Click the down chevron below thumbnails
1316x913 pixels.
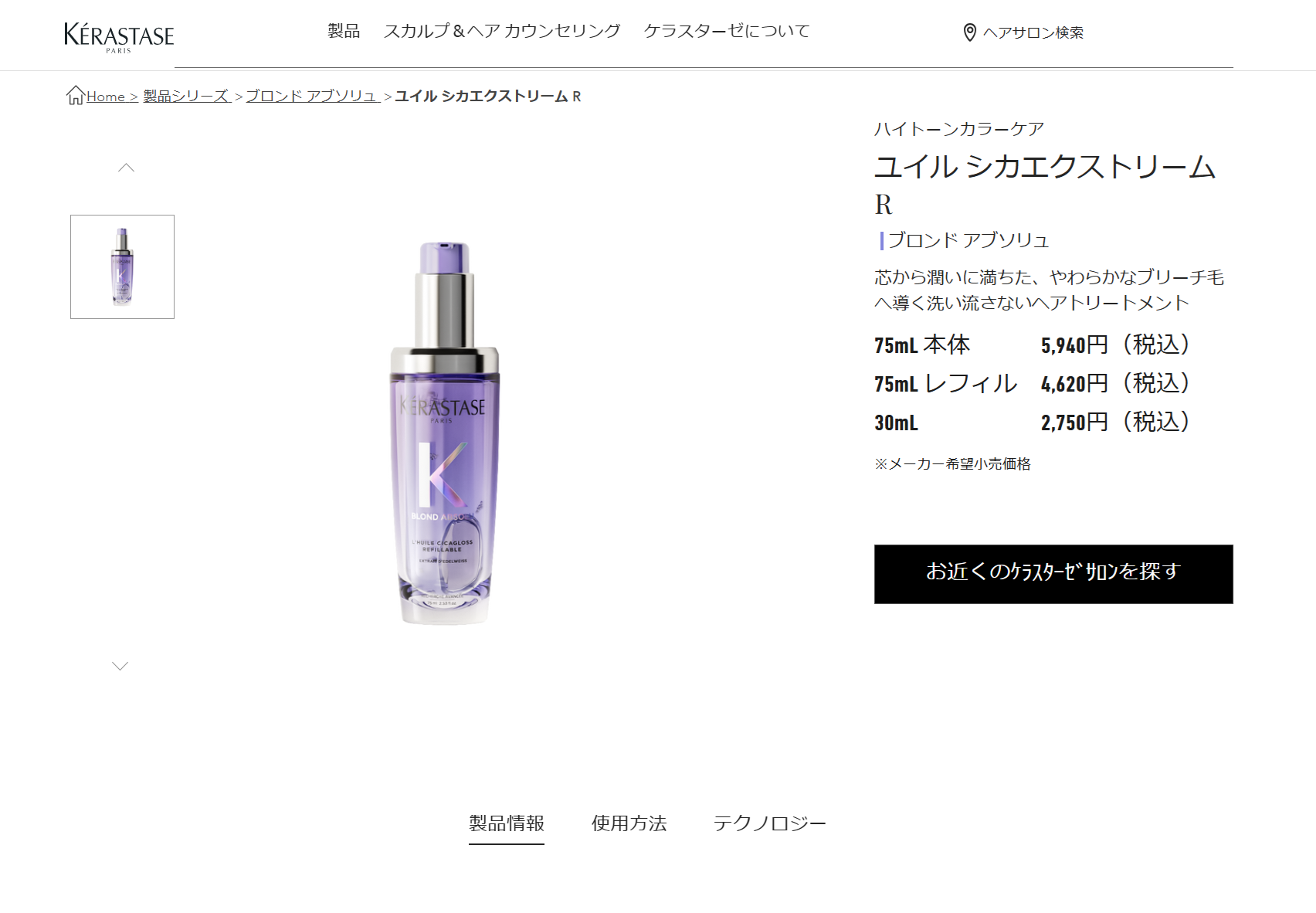coord(120,666)
